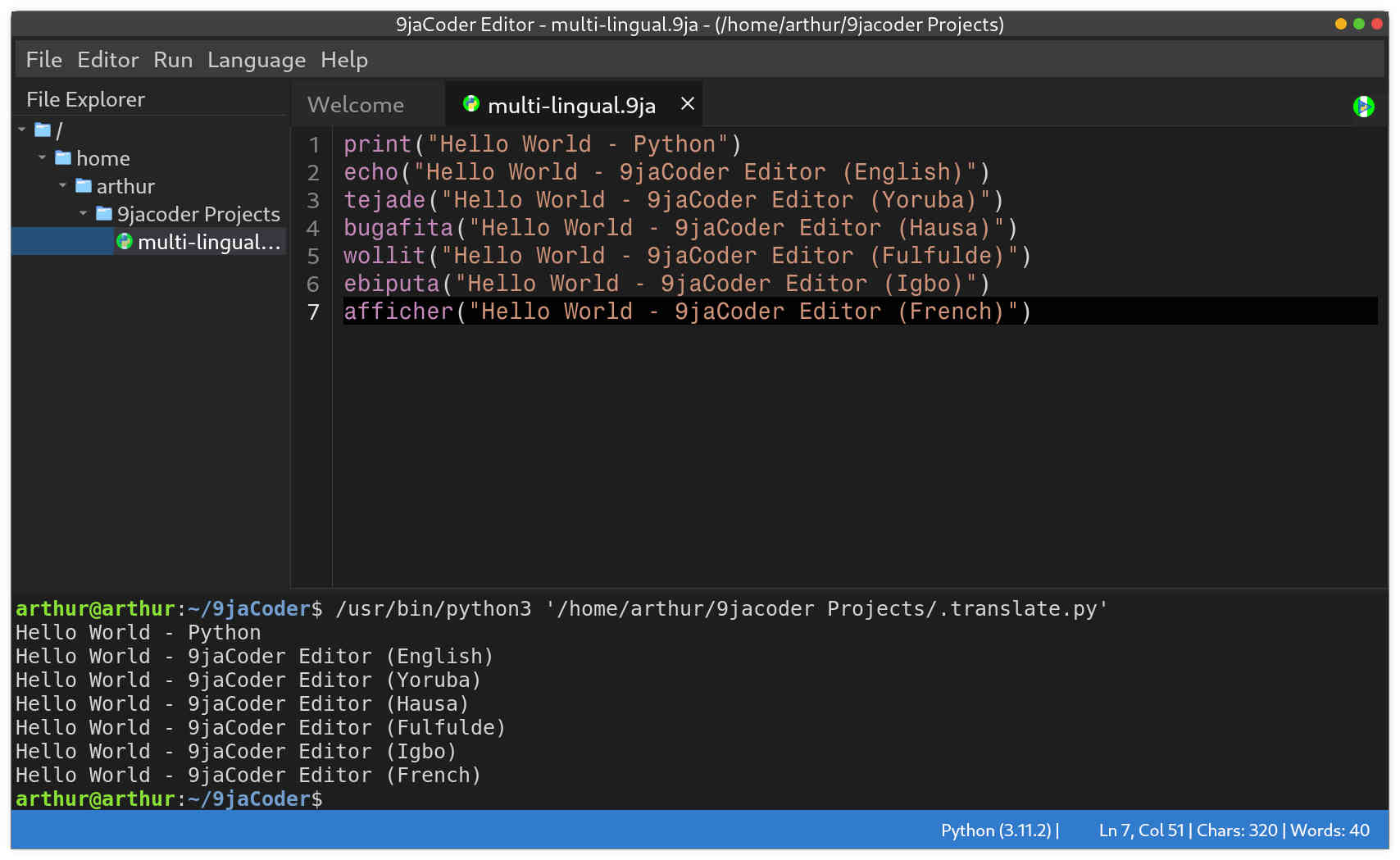Collapse the 9jacoder Projects node
Screen dimensions: 1400x860
pyautogui.click(x=82, y=214)
